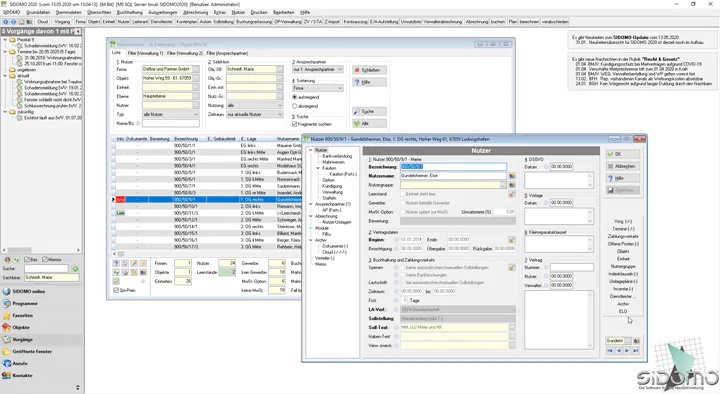
Task: Toggle Memos checkbox in left panel
Action: click(45, 260)
